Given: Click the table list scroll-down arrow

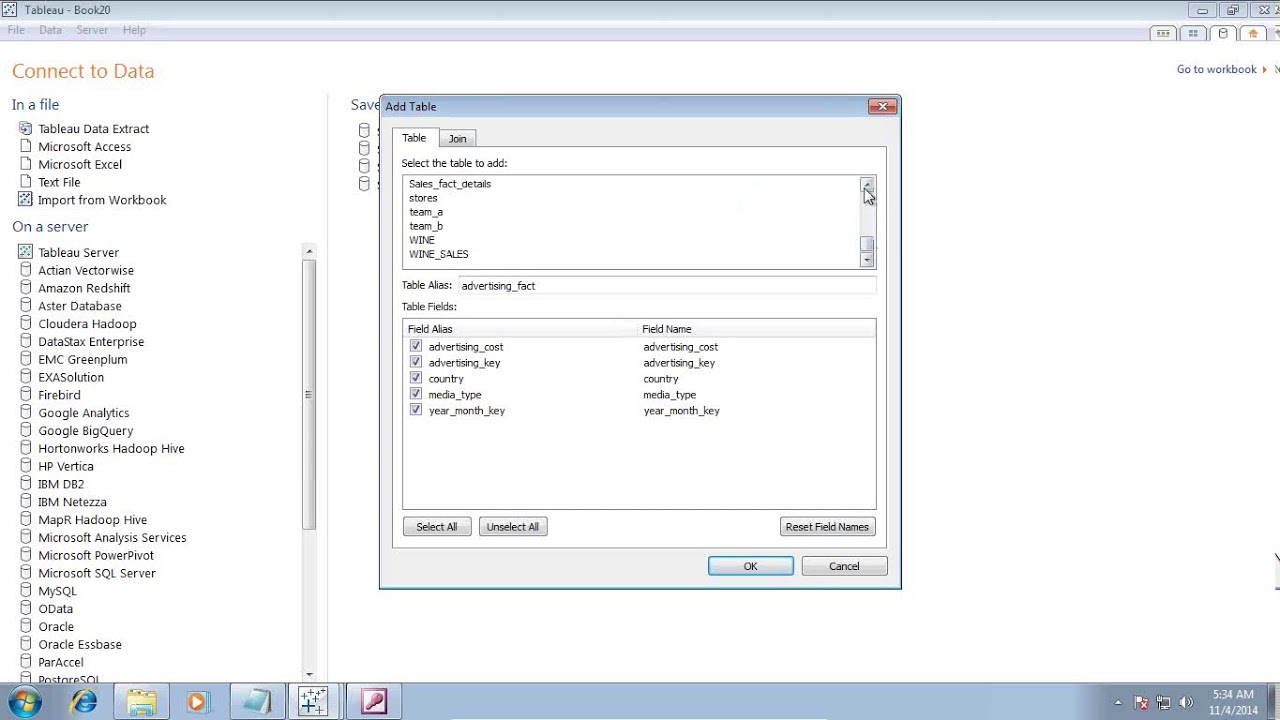Looking at the screenshot, I should click(x=867, y=260).
